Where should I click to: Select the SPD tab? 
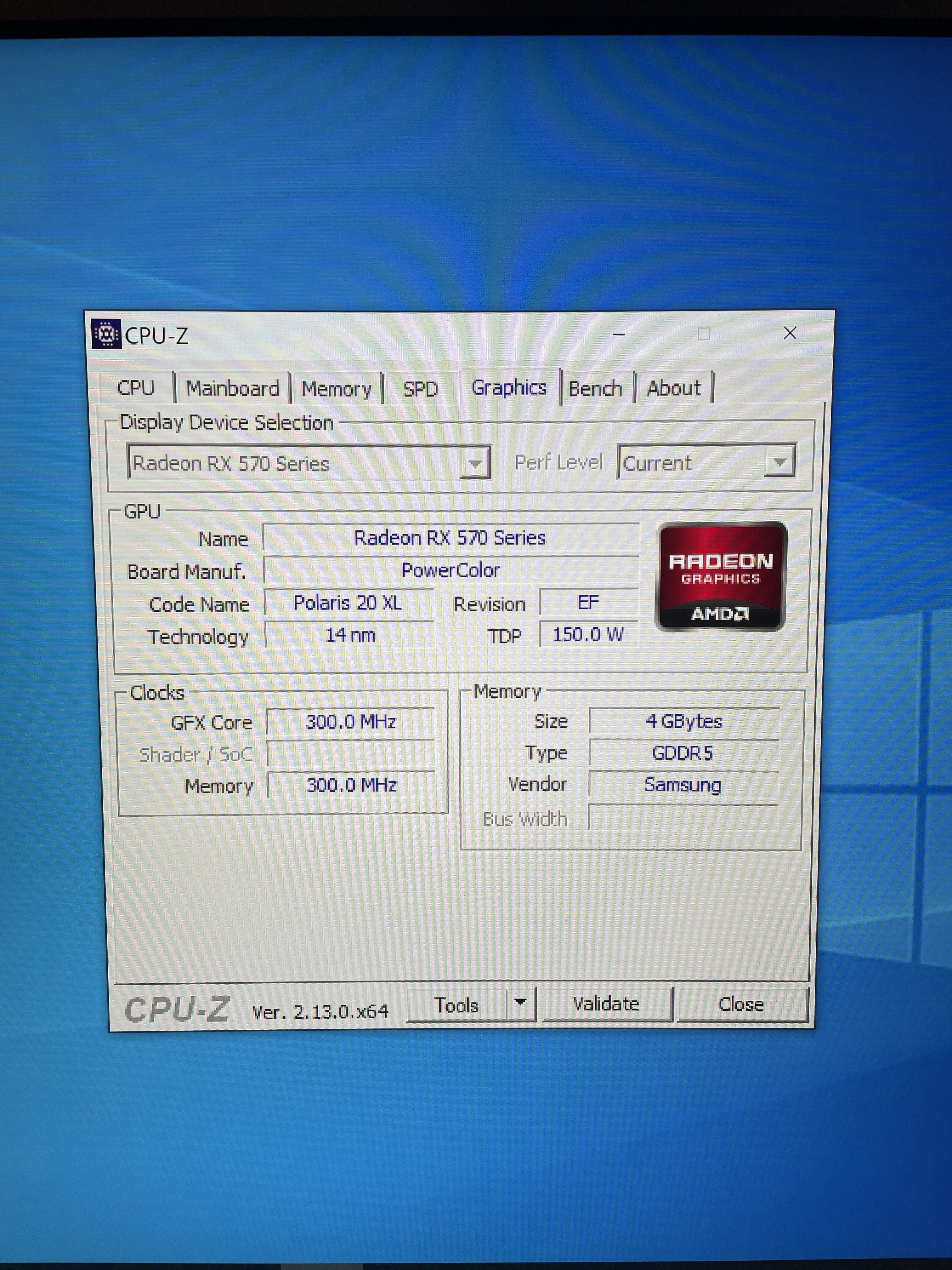click(x=420, y=389)
